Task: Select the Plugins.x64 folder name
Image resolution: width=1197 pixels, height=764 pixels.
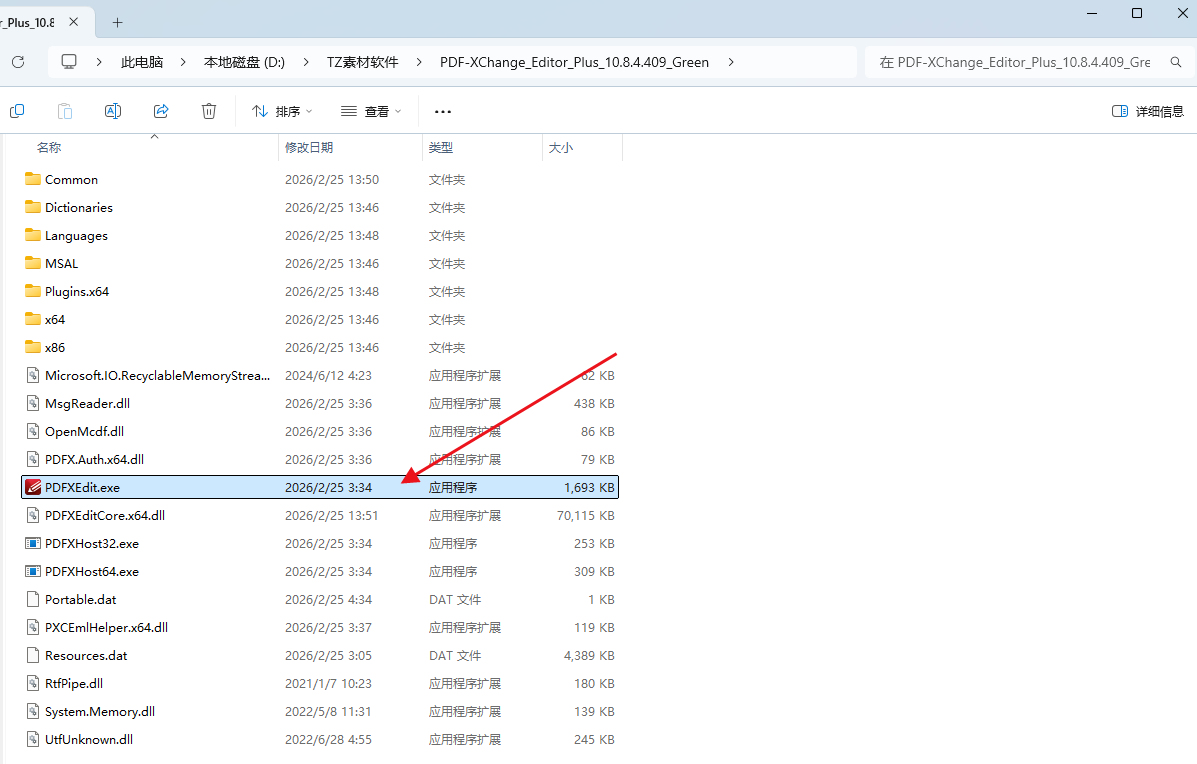Action: (77, 292)
